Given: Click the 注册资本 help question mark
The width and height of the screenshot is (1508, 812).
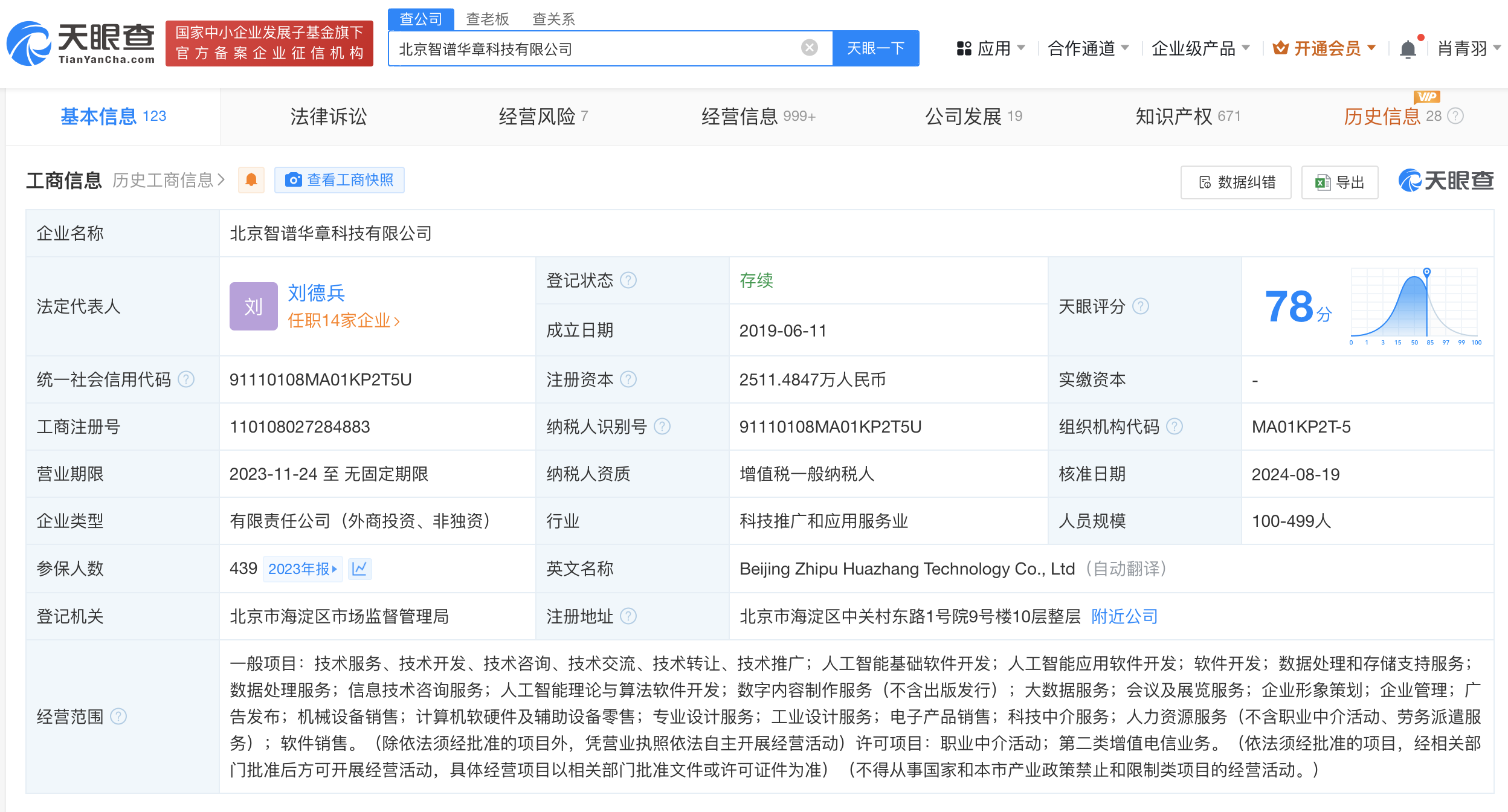Looking at the screenshot, I should tap(630, 379).
